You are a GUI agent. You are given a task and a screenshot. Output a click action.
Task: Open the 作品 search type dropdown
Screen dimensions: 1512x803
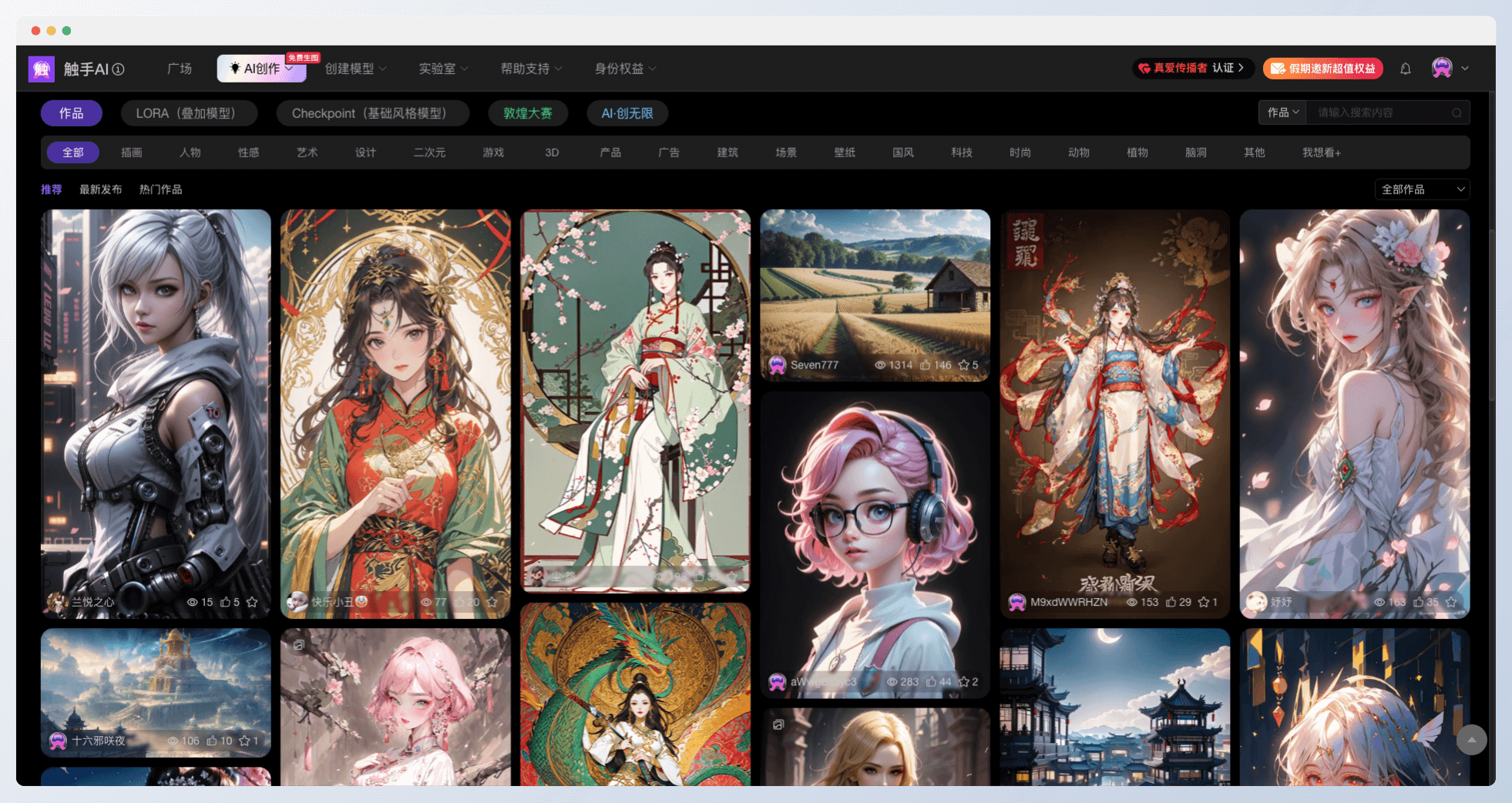click(x=1283, y=113)
